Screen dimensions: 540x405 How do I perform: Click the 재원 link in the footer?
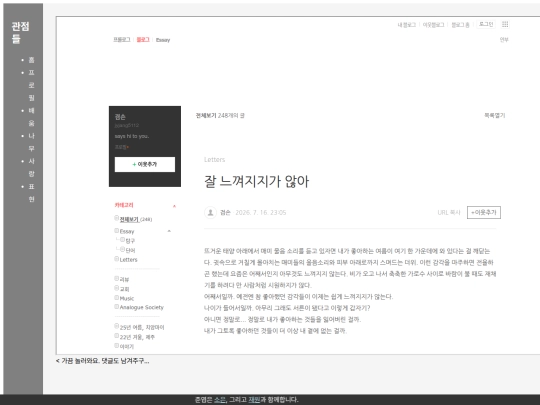click(x=254, y=399)
